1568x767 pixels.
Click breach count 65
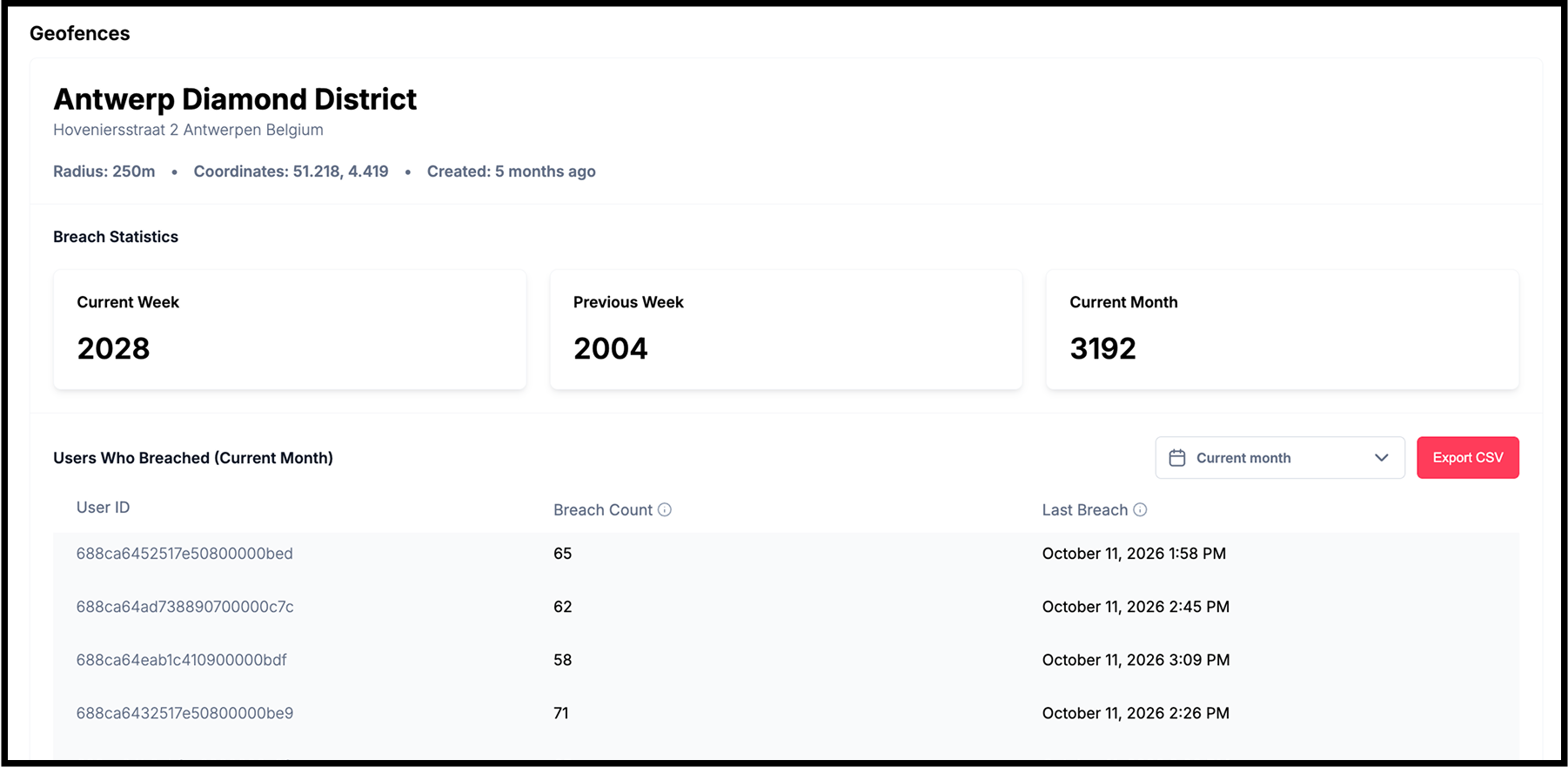point(563,554)
